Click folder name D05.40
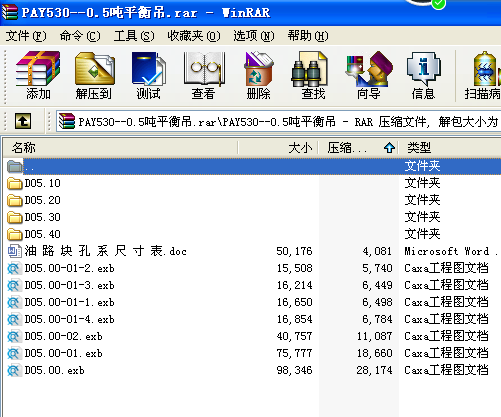The height and width of the screenshot is (417, 501). [42, 234]
